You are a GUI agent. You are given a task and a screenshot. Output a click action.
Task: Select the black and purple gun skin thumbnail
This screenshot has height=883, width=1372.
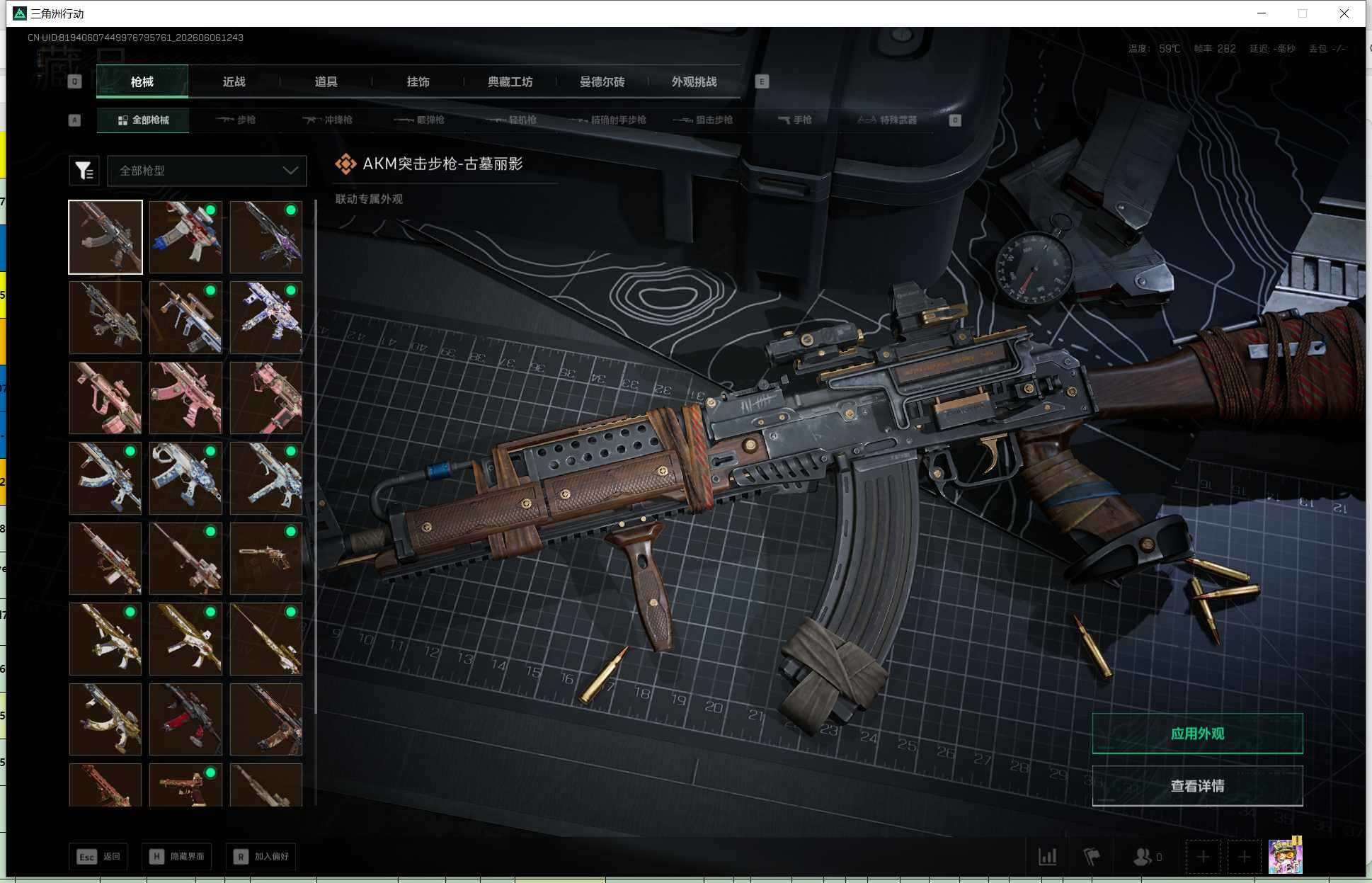[x=266, y=237]
